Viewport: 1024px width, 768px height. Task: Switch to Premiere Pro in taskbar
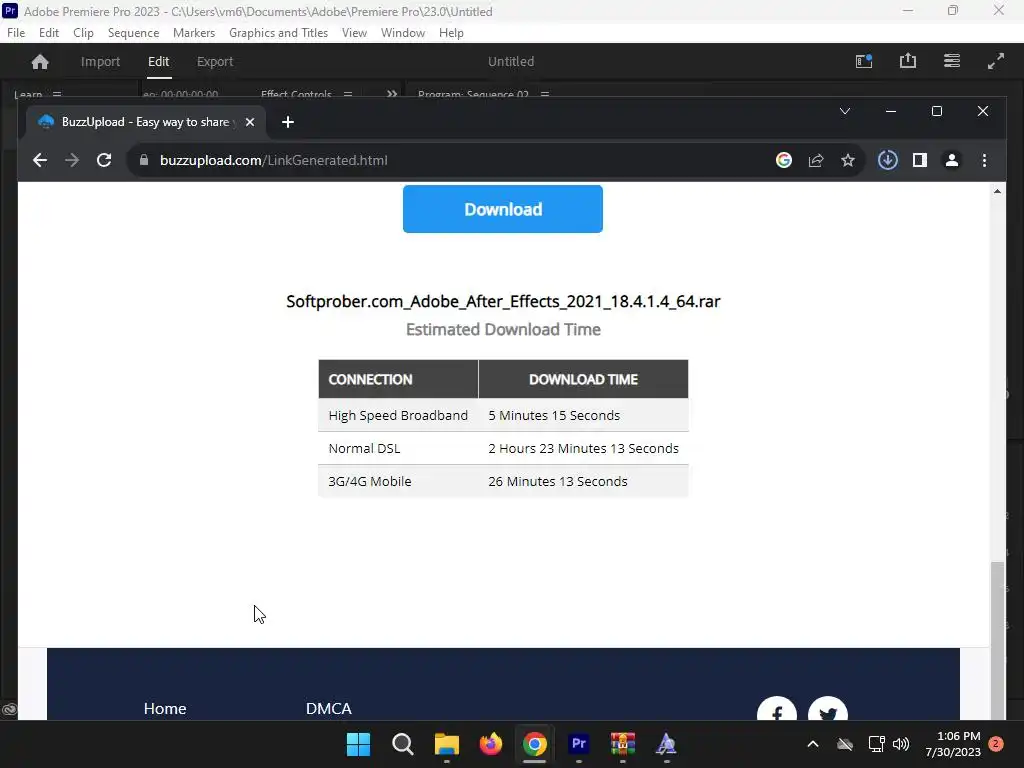[579, 744]
